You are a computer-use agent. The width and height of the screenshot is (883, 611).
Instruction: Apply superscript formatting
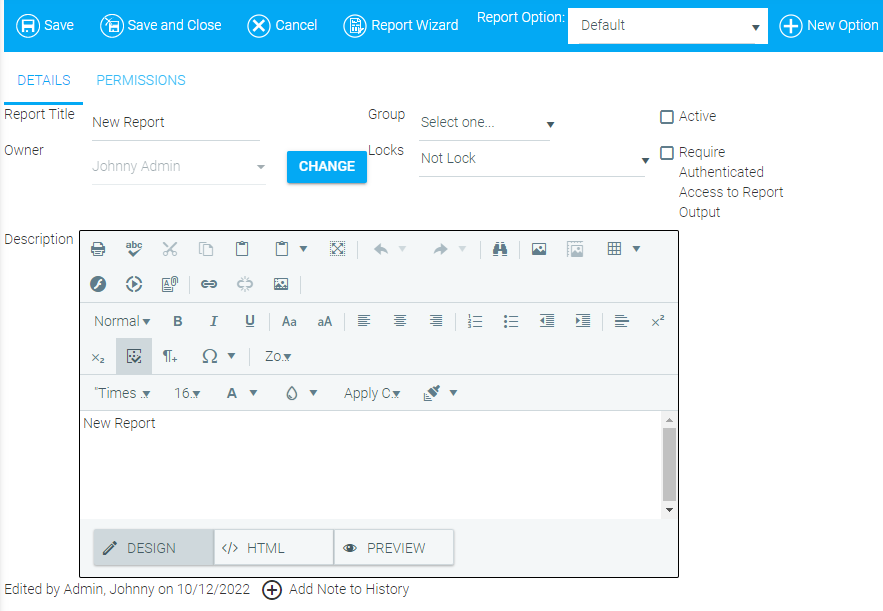pyautogui.click(x=657, y=321)
